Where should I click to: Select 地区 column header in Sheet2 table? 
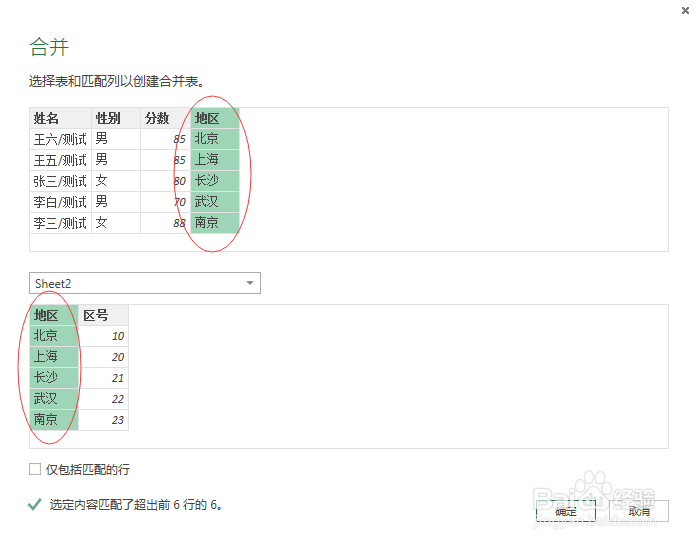54,315
